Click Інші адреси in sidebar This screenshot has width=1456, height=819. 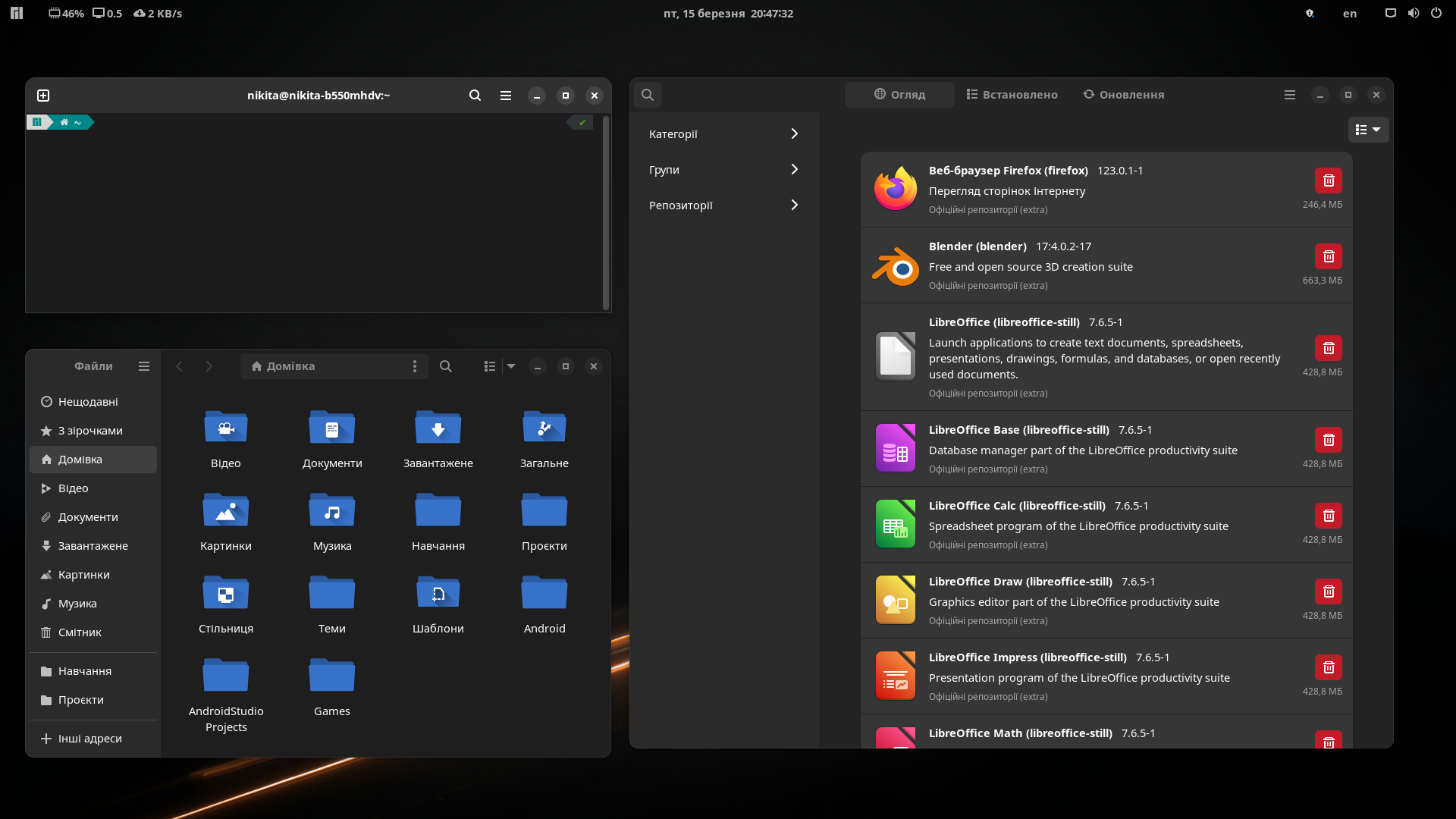click(89, 739)
